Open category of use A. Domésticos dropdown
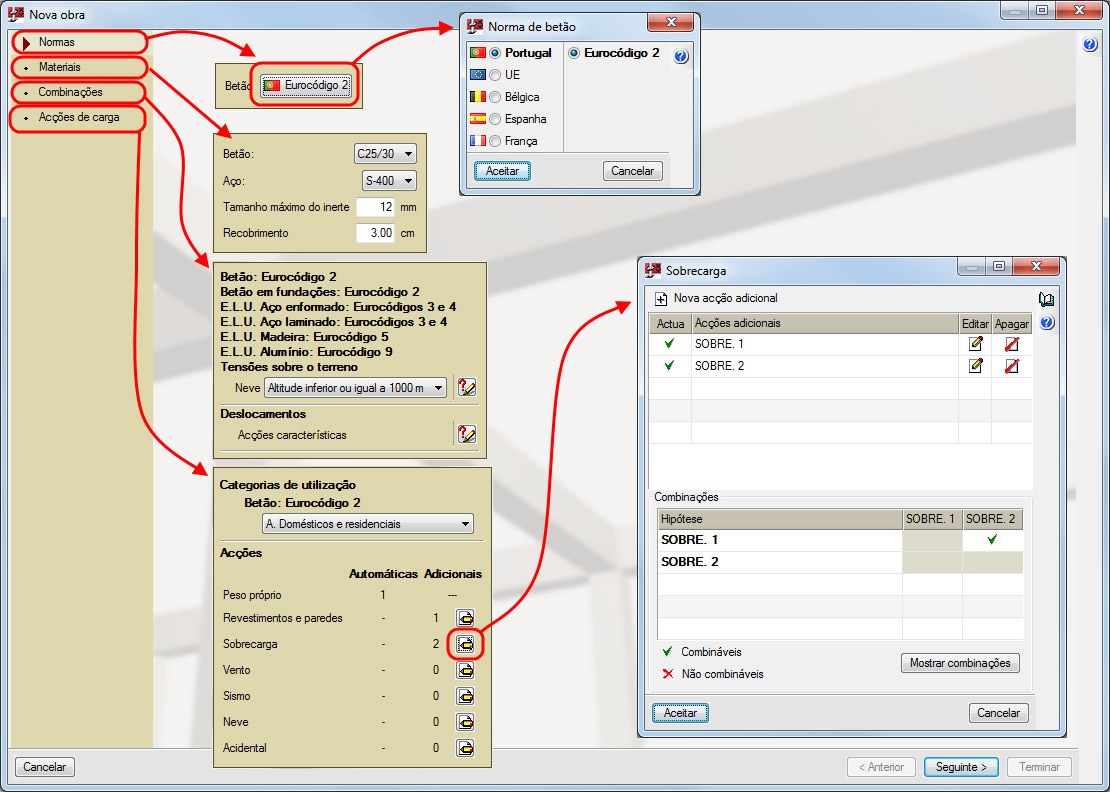 tap(367, 524)
